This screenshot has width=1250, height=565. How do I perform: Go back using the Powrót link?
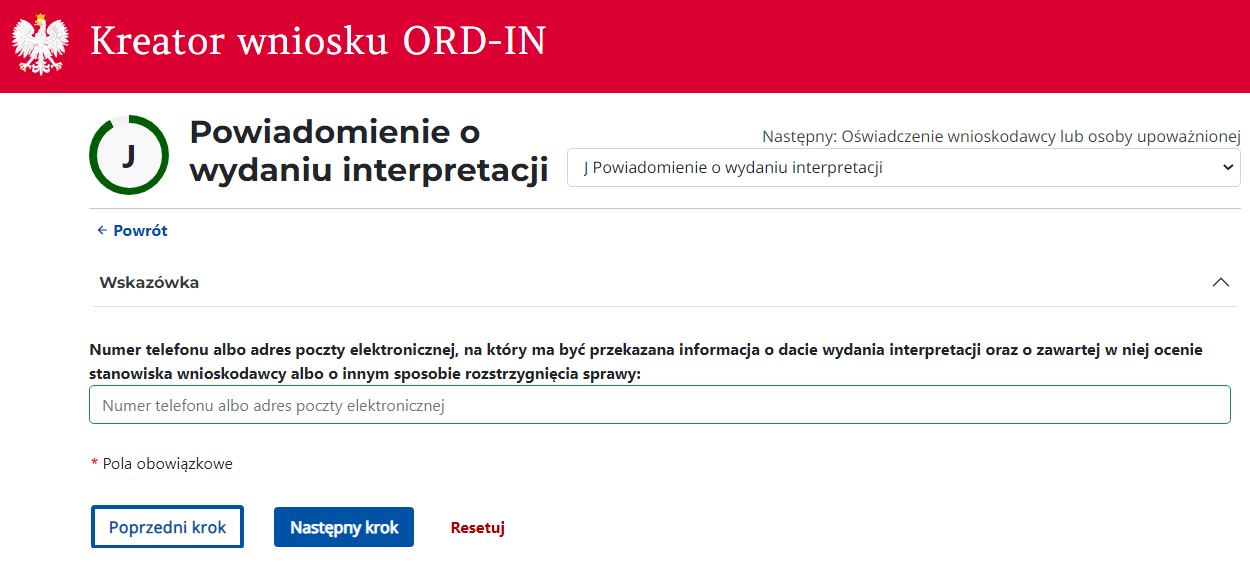point(140,231)
